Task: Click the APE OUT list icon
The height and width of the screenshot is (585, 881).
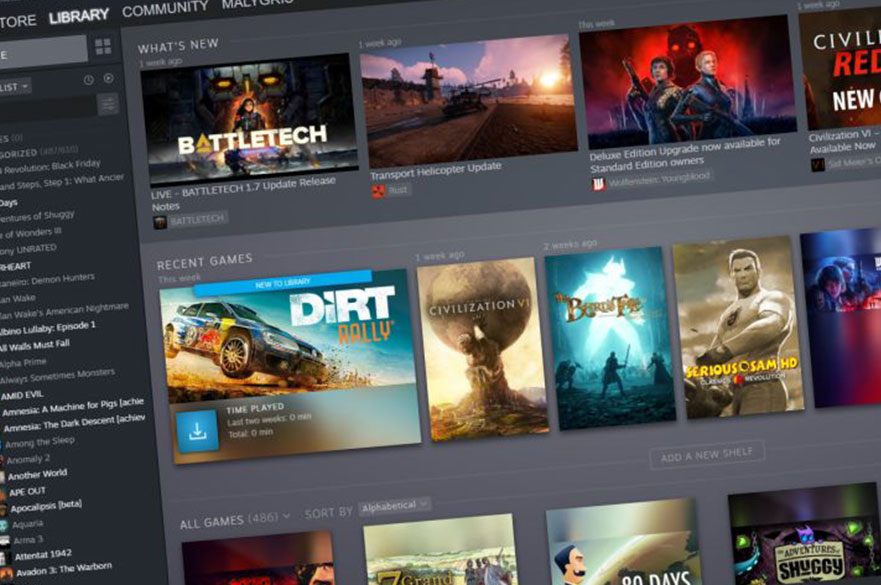Action: click(x=3, y=494)
